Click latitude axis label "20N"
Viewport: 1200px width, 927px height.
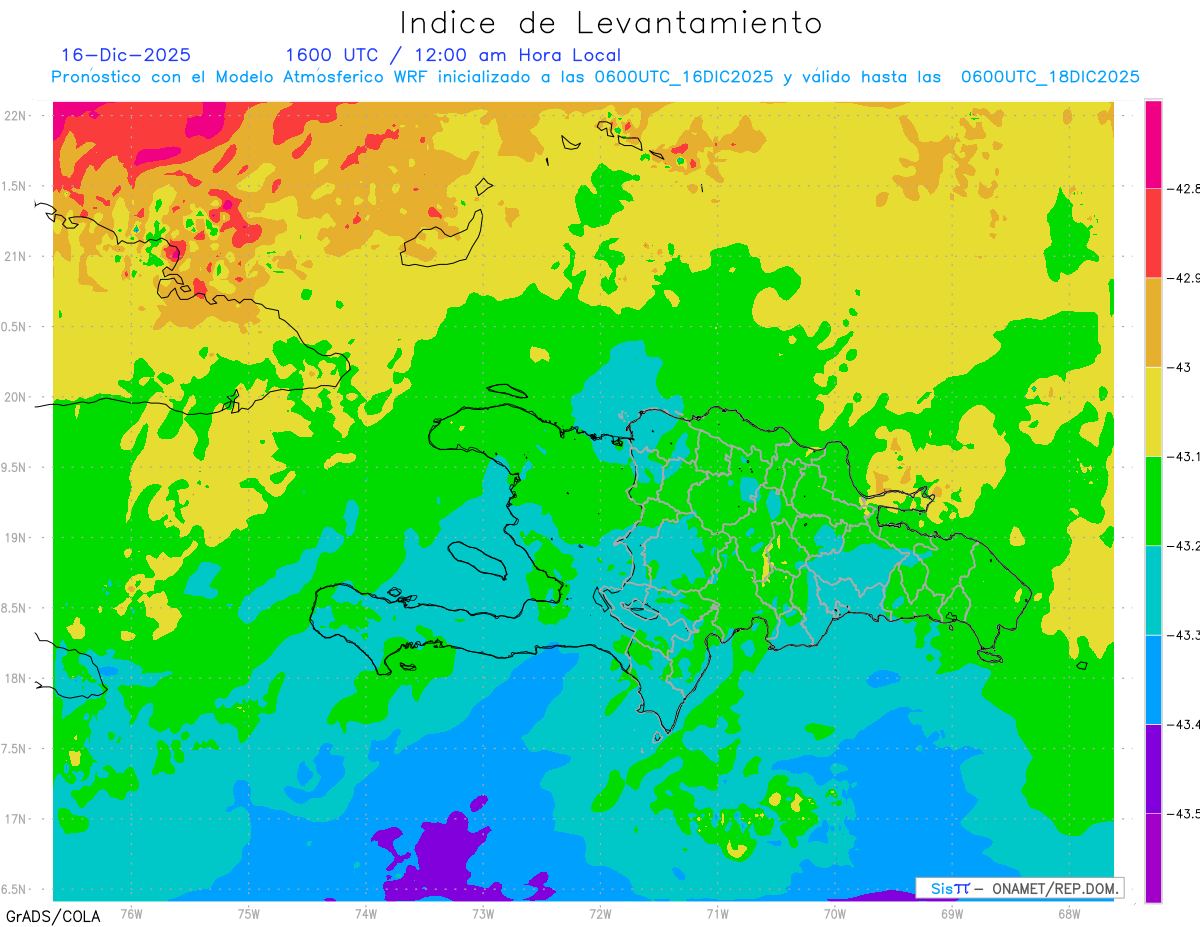17,397
